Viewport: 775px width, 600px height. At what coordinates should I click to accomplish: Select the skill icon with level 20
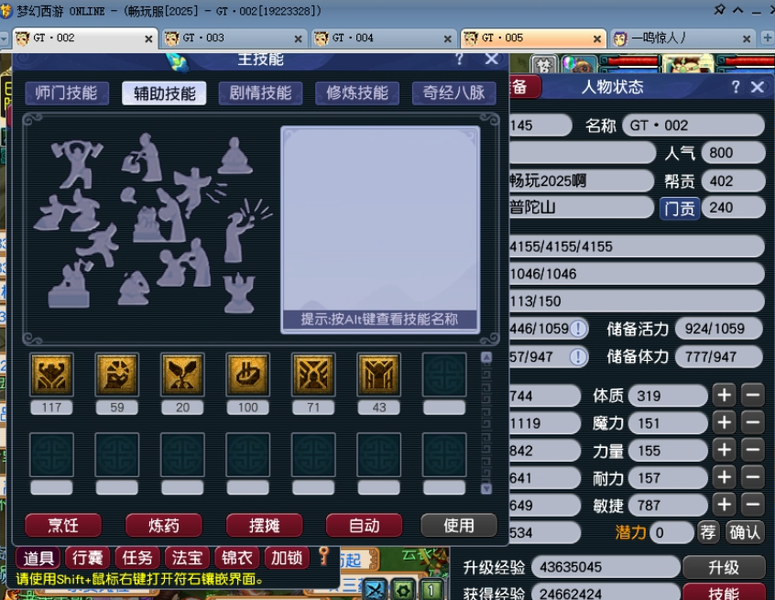[182, 375]
